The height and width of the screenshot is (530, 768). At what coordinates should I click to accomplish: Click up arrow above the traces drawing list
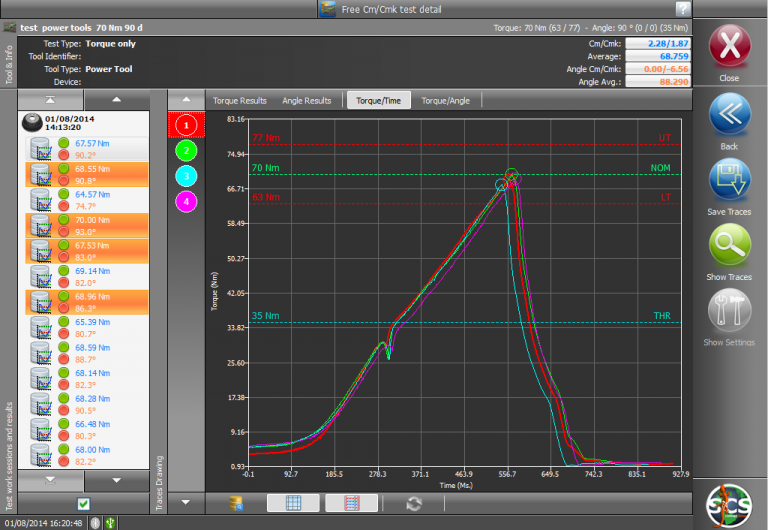point(185,100)
